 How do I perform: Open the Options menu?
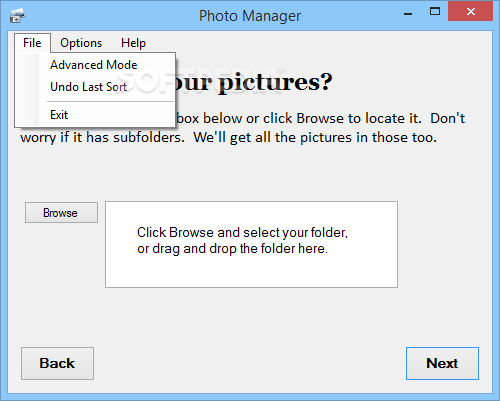coord(81,43)
